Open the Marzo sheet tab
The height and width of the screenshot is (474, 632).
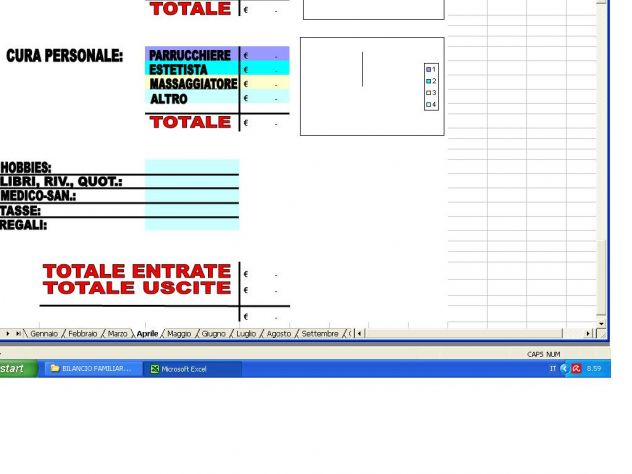tap(117, 334)
